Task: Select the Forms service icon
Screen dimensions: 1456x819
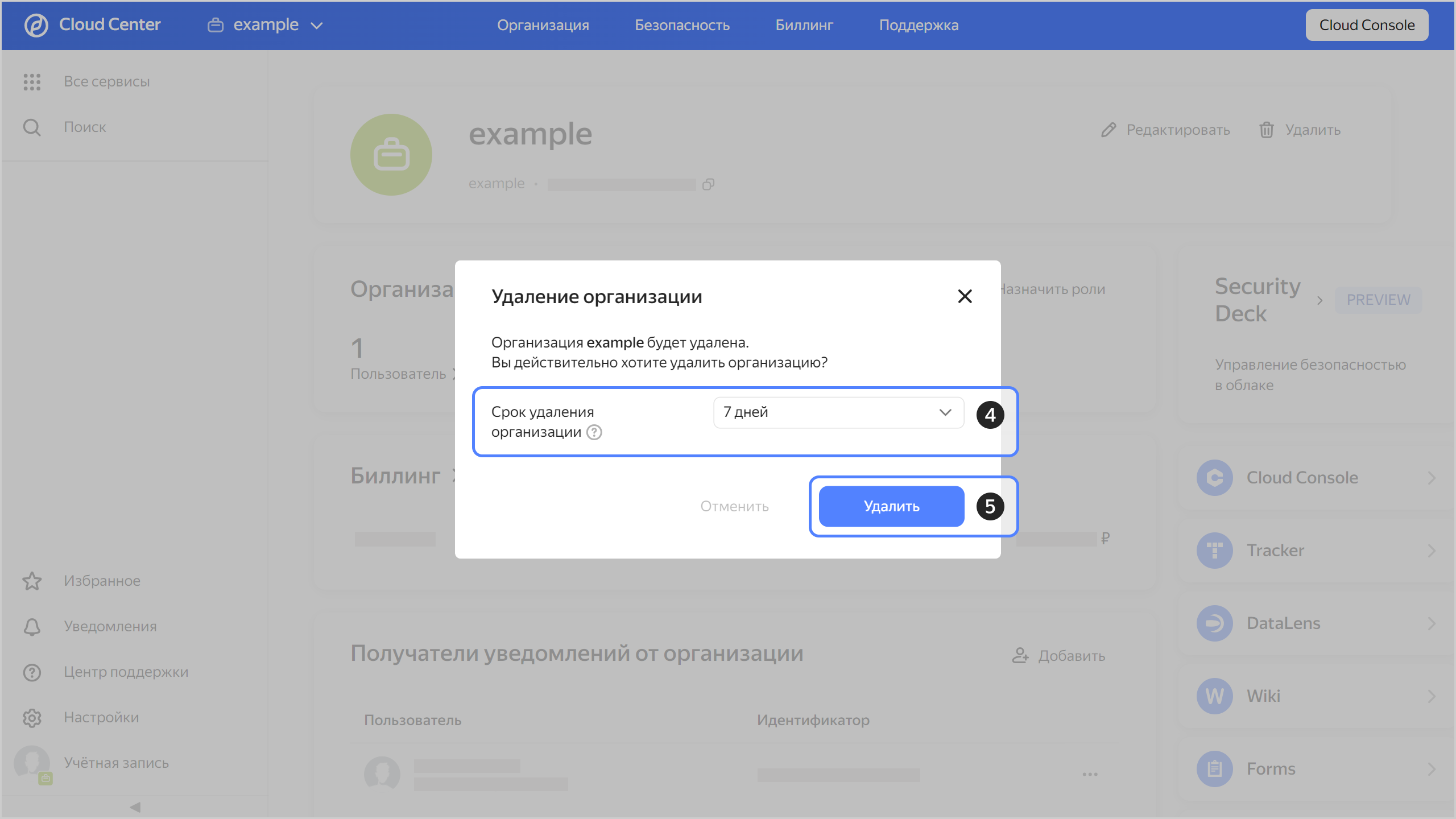Action: coord(1214,768)
